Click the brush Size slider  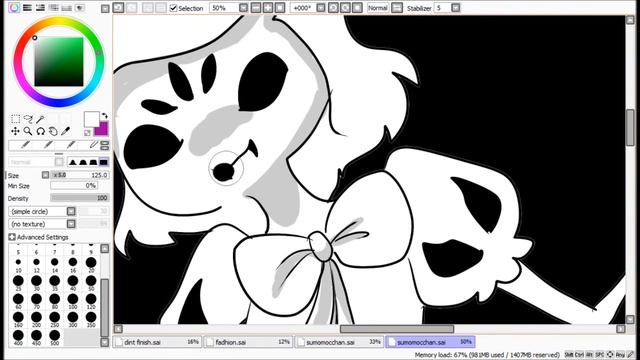(x=80, y=175)
